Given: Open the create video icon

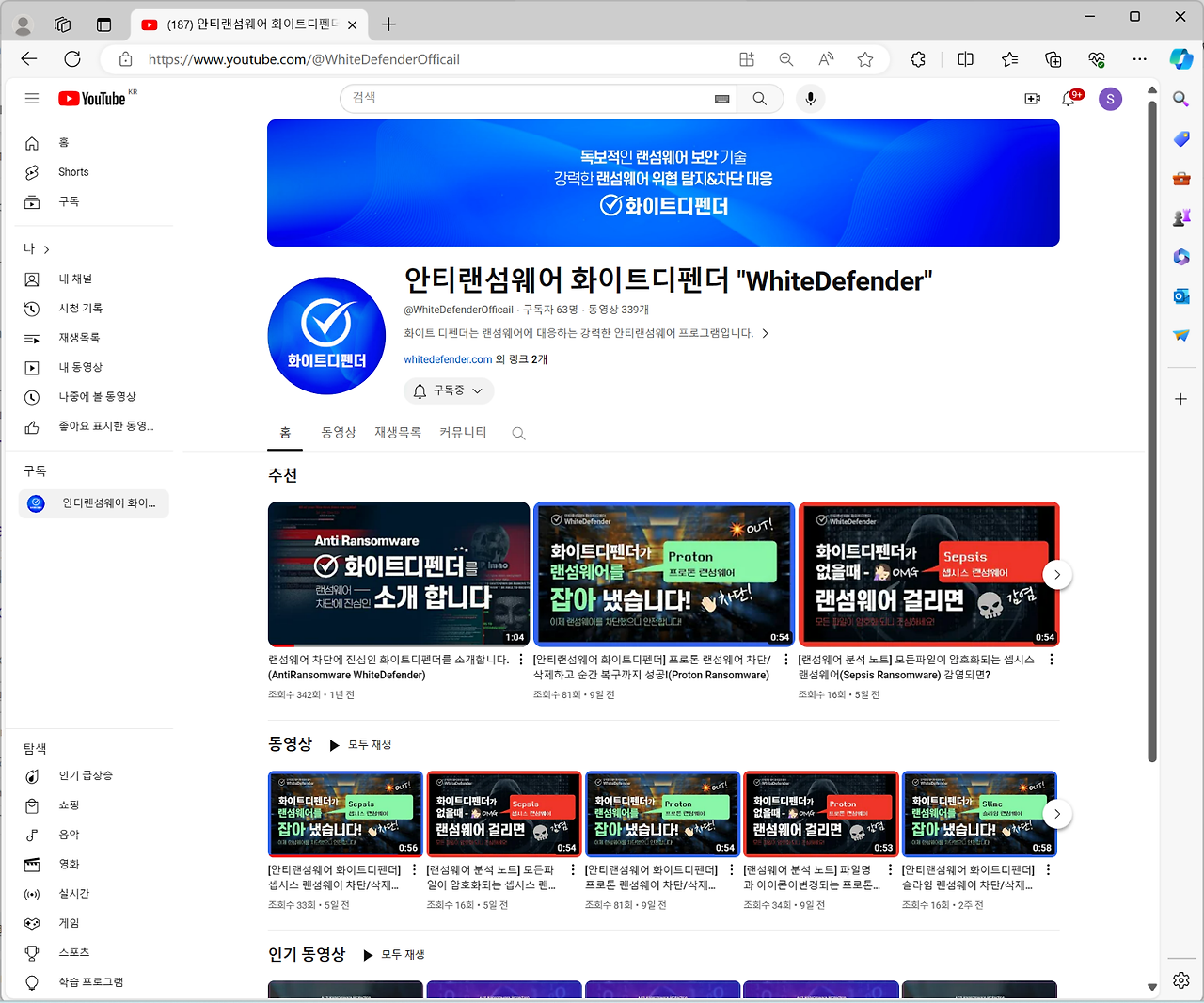Looking at the screenshot, I should click(1032, 98).
